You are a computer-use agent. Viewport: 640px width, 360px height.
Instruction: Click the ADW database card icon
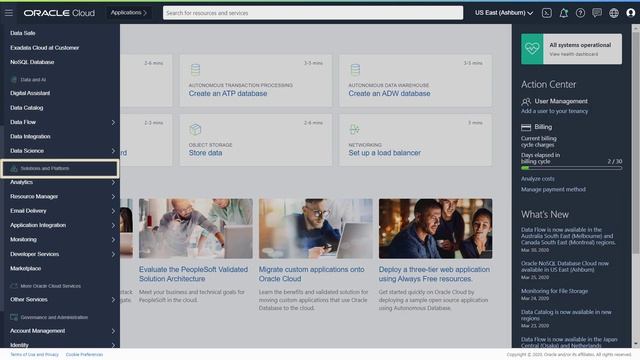pos(355,70)
